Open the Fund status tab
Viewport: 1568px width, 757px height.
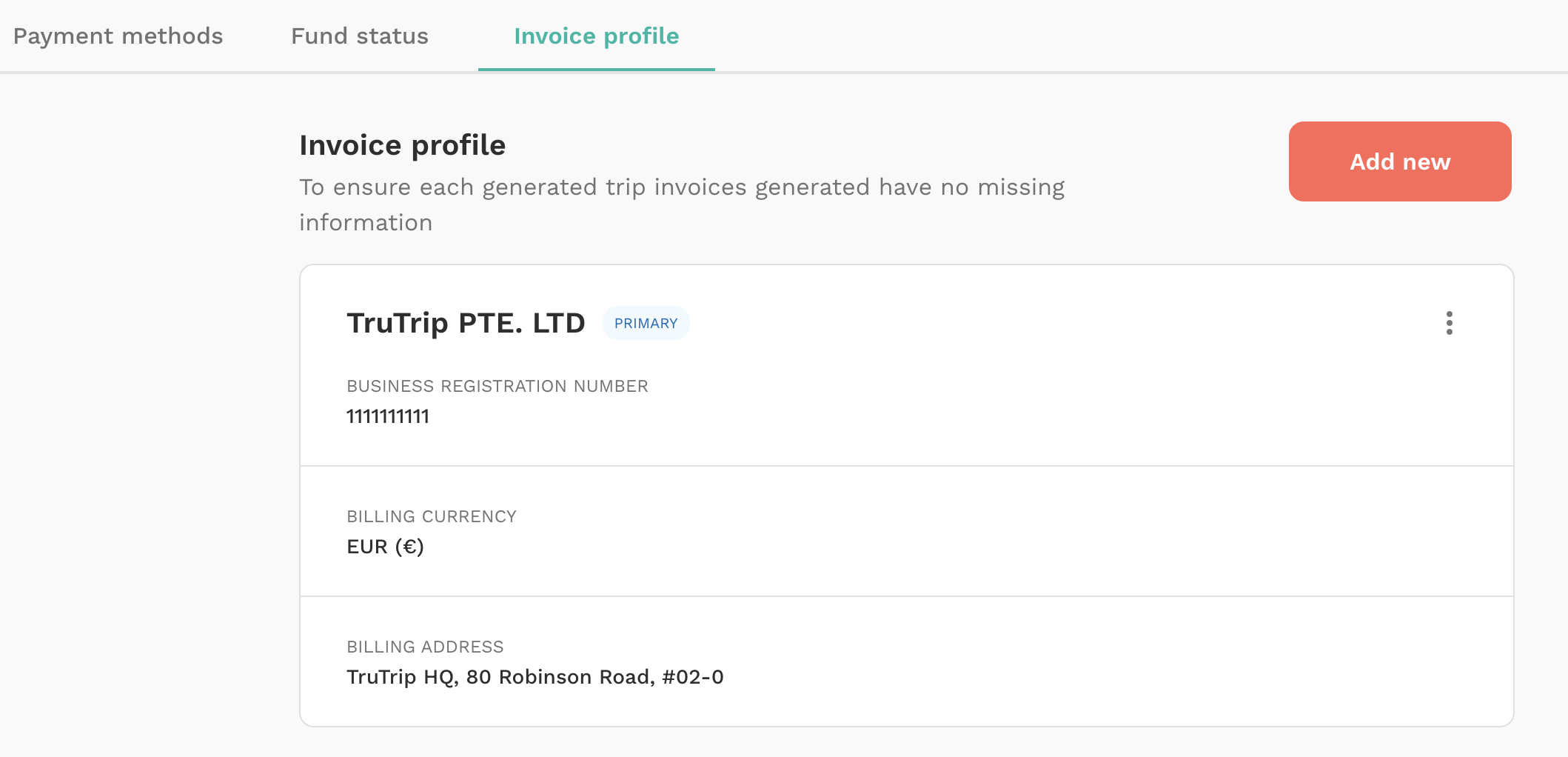tap(360, 36)
